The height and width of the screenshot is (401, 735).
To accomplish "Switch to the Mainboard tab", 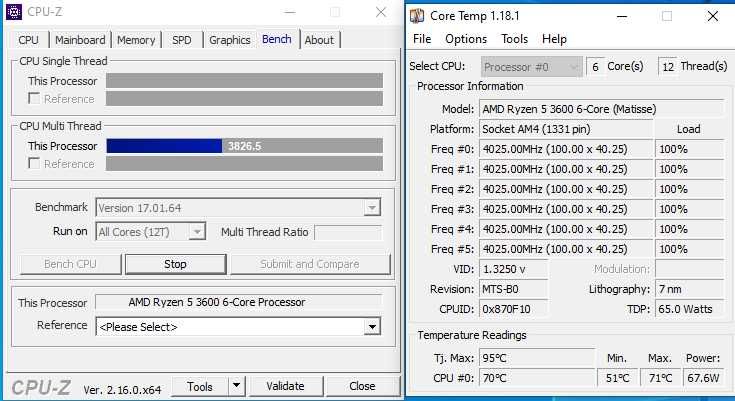I will click(80, 40).
